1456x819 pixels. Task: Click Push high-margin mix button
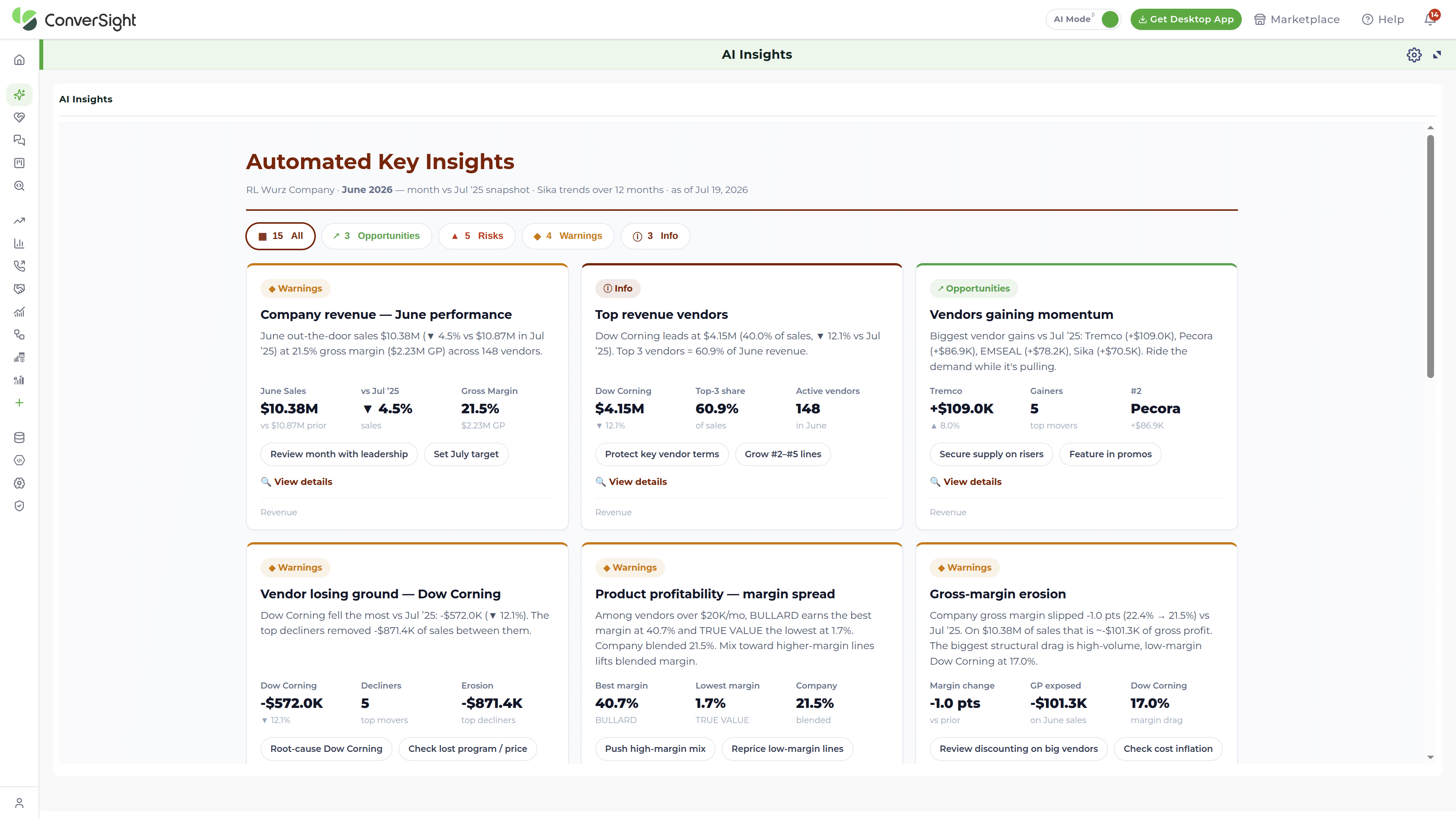pos(655,748)
